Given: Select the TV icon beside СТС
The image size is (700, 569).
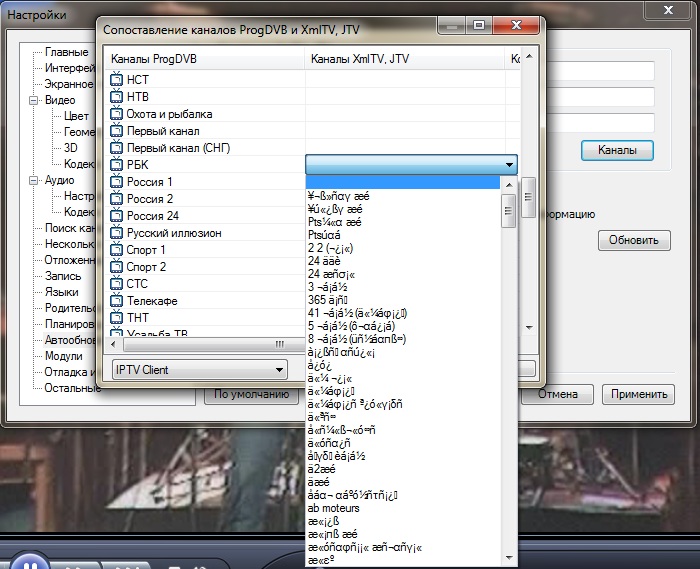Looking at the screenshot, I should click(x=116, y=284).
